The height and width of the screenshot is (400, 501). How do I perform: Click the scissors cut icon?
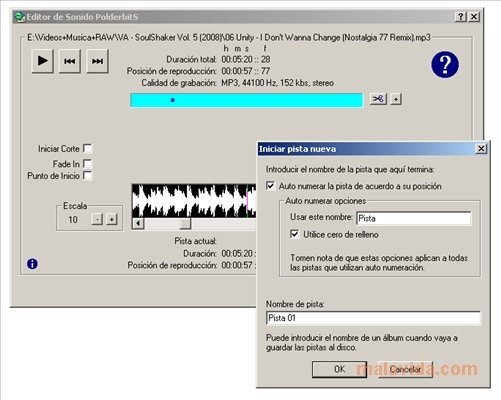pos(378,99)
